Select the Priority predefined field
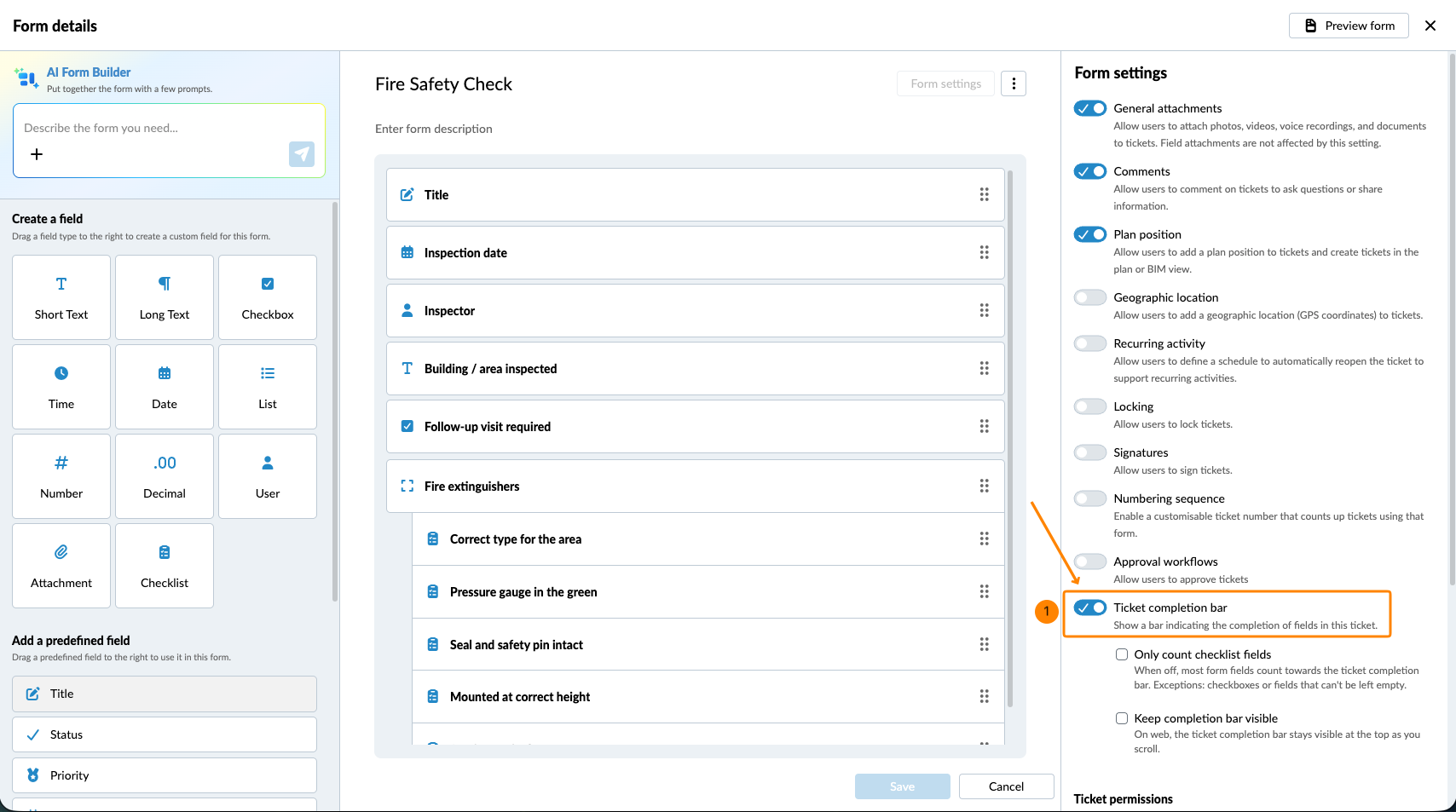 click(165, 775)
